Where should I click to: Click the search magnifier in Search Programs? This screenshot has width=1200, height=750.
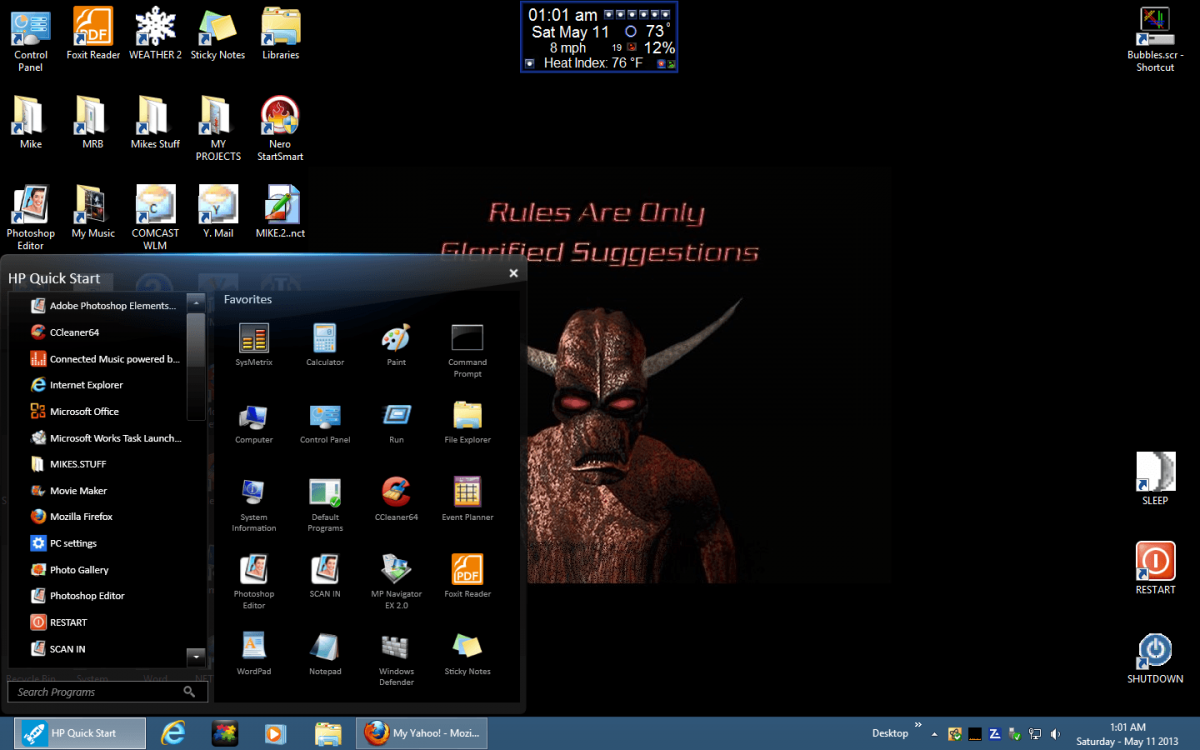point(189,692)
